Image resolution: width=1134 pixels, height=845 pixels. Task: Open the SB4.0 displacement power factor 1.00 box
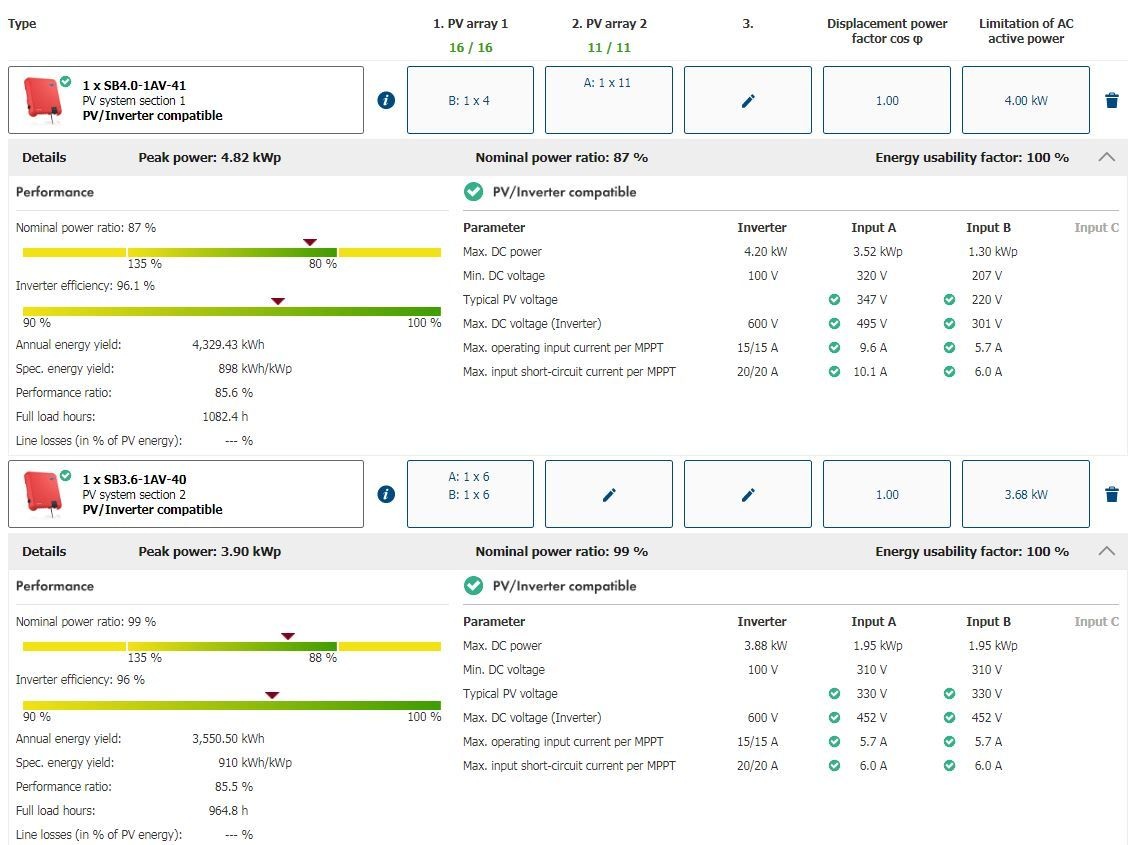[x=886, y=100]
